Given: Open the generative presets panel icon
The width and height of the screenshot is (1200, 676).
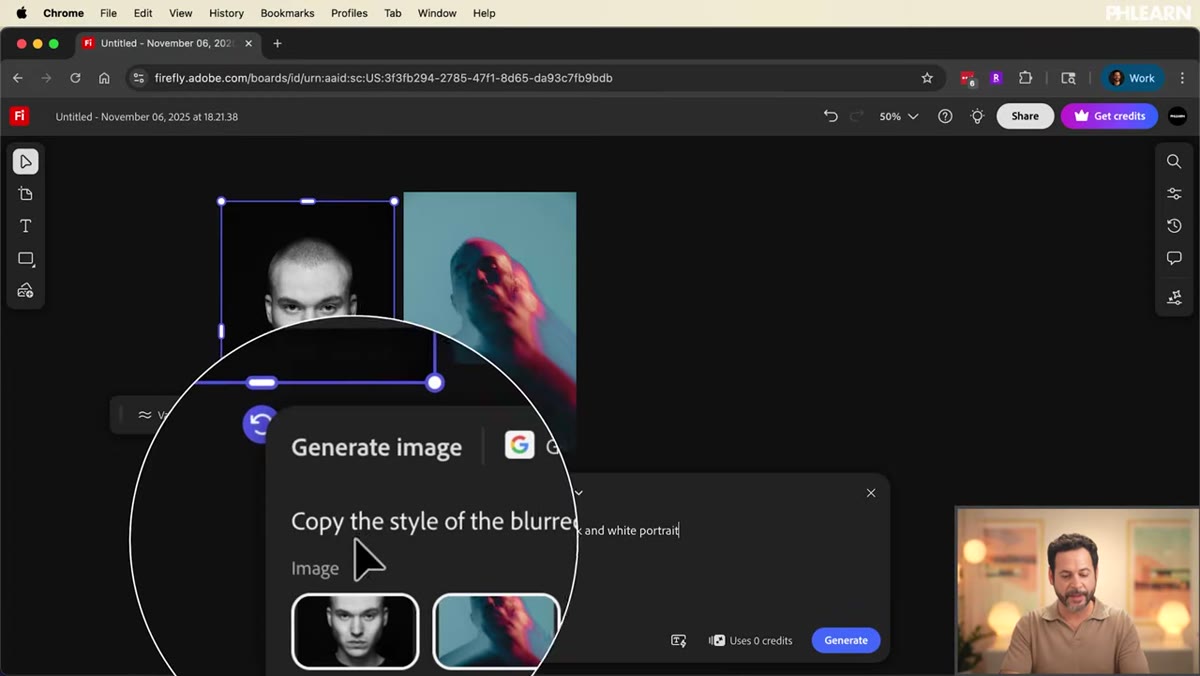Looking at the screenshot, I should (x=1174, y=298).
